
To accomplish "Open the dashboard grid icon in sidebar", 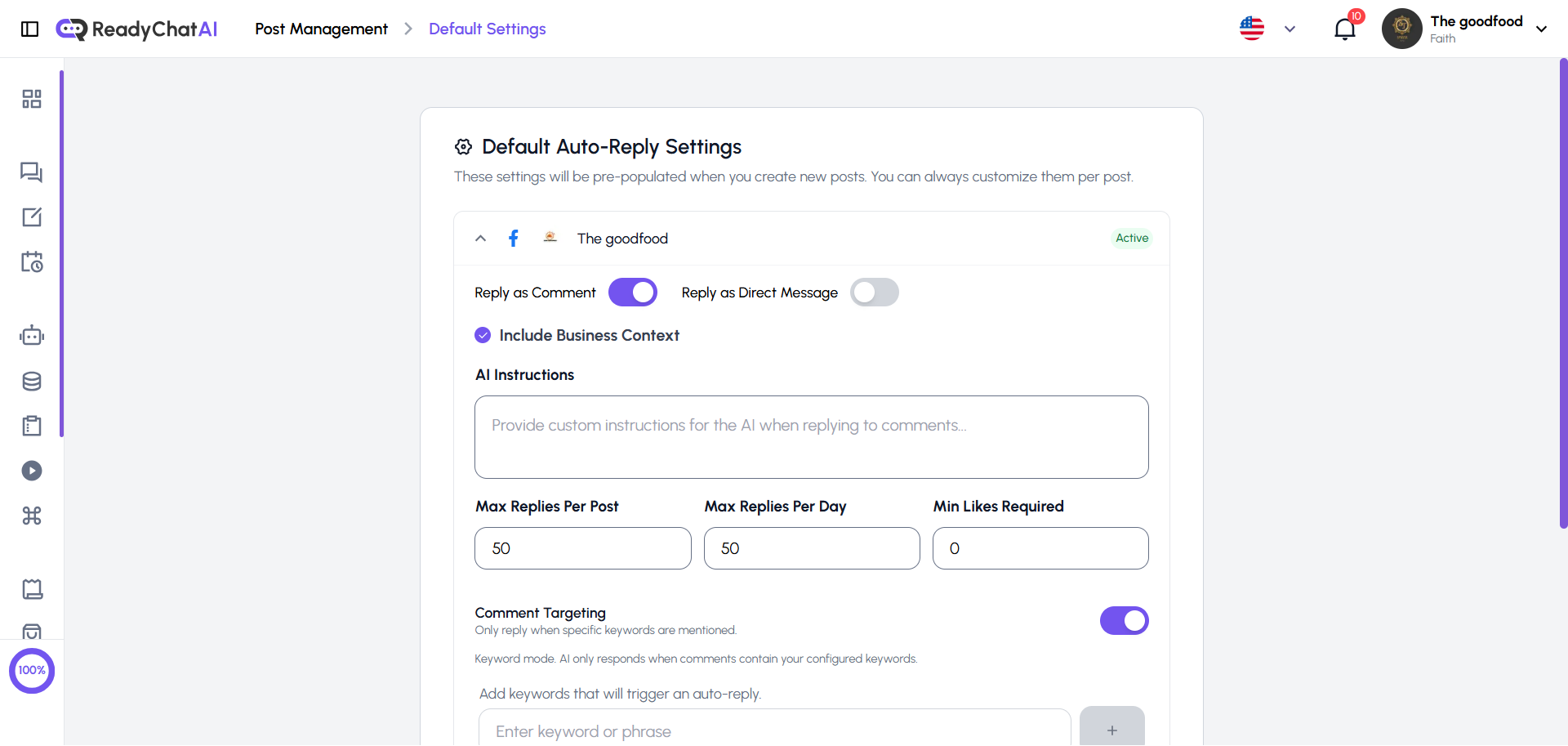I will tap(31, 98).
